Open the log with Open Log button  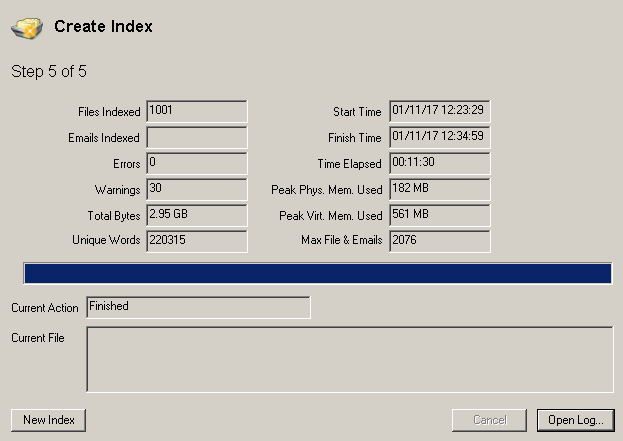point(575,420)
